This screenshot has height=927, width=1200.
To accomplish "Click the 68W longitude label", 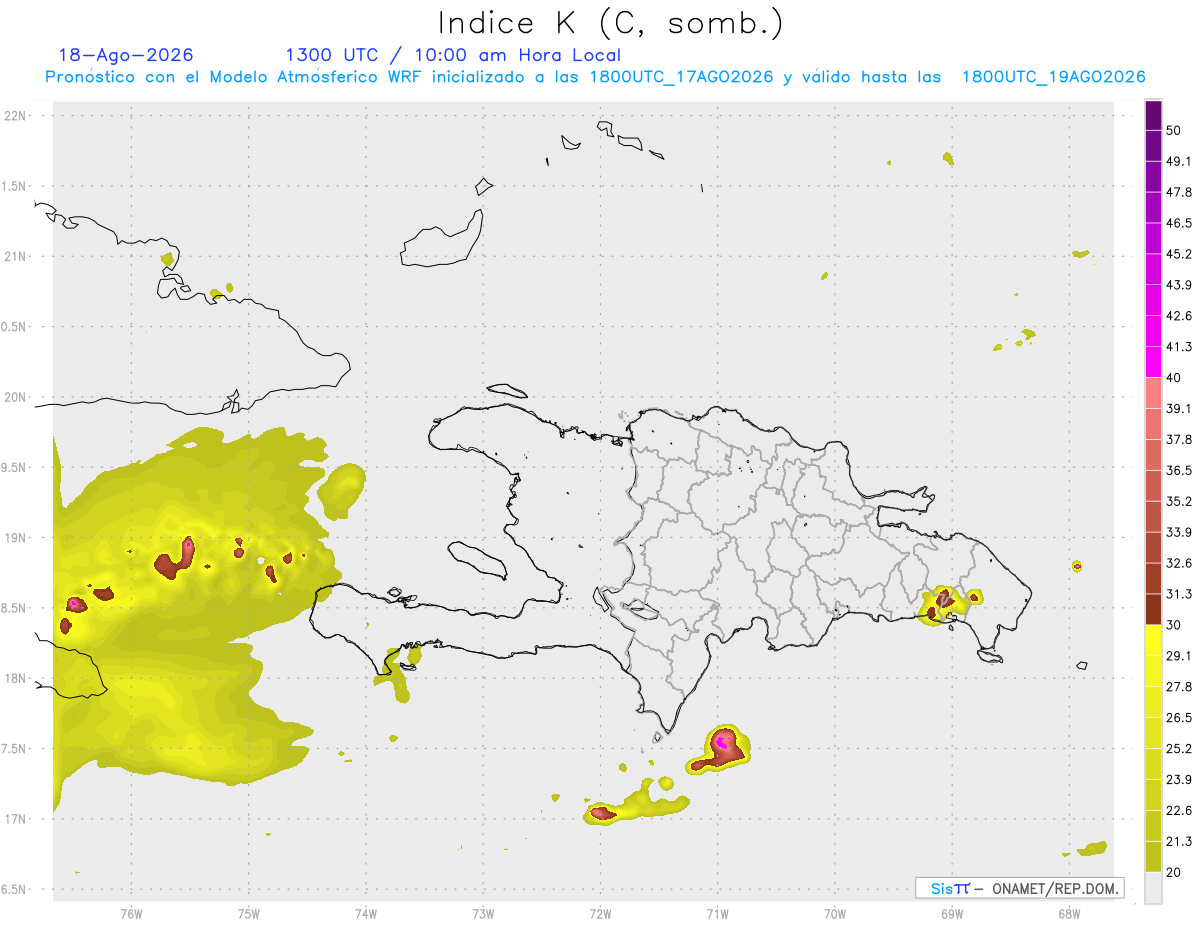I will pos(1069,914).
